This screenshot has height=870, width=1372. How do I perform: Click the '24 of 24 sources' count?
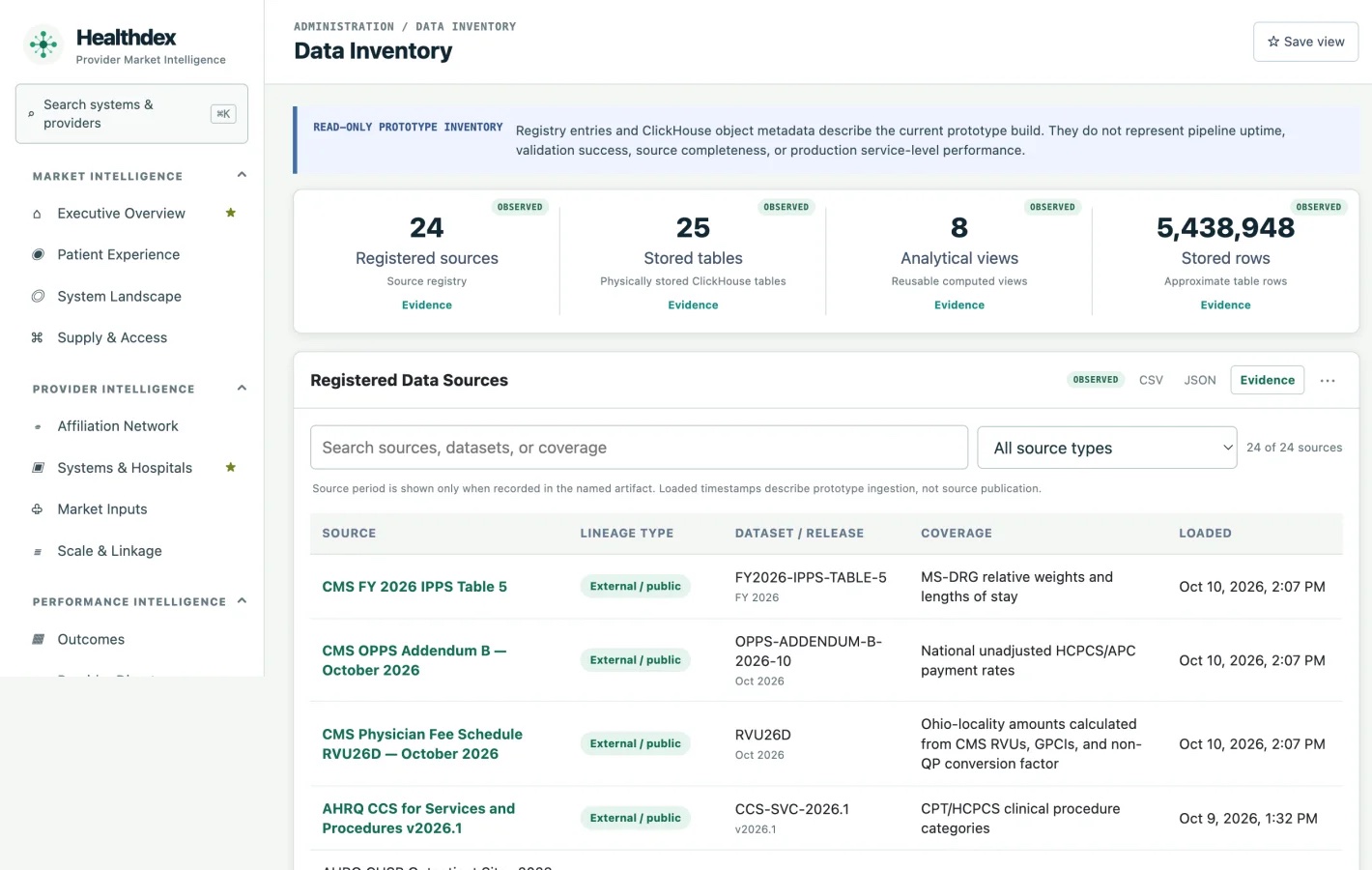1294,448
